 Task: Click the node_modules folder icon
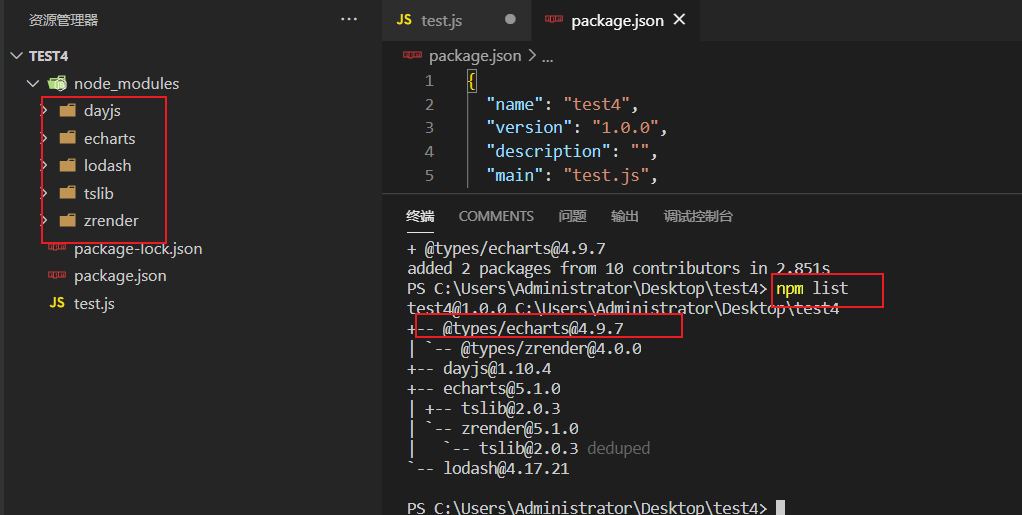tap(58, 83)
